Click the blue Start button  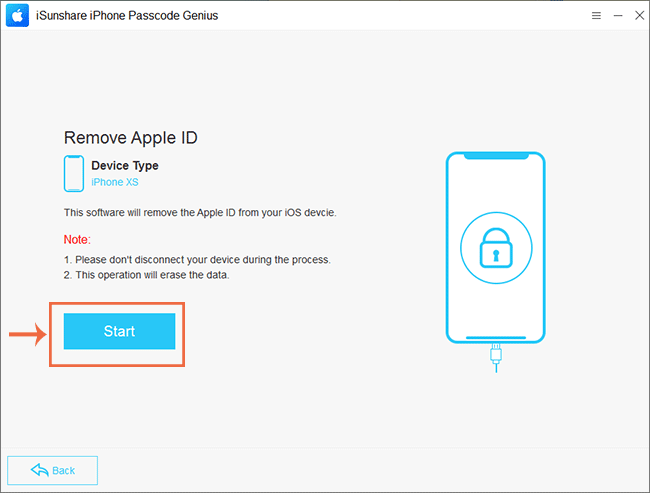pyautogui.click(x=119, y=331)
